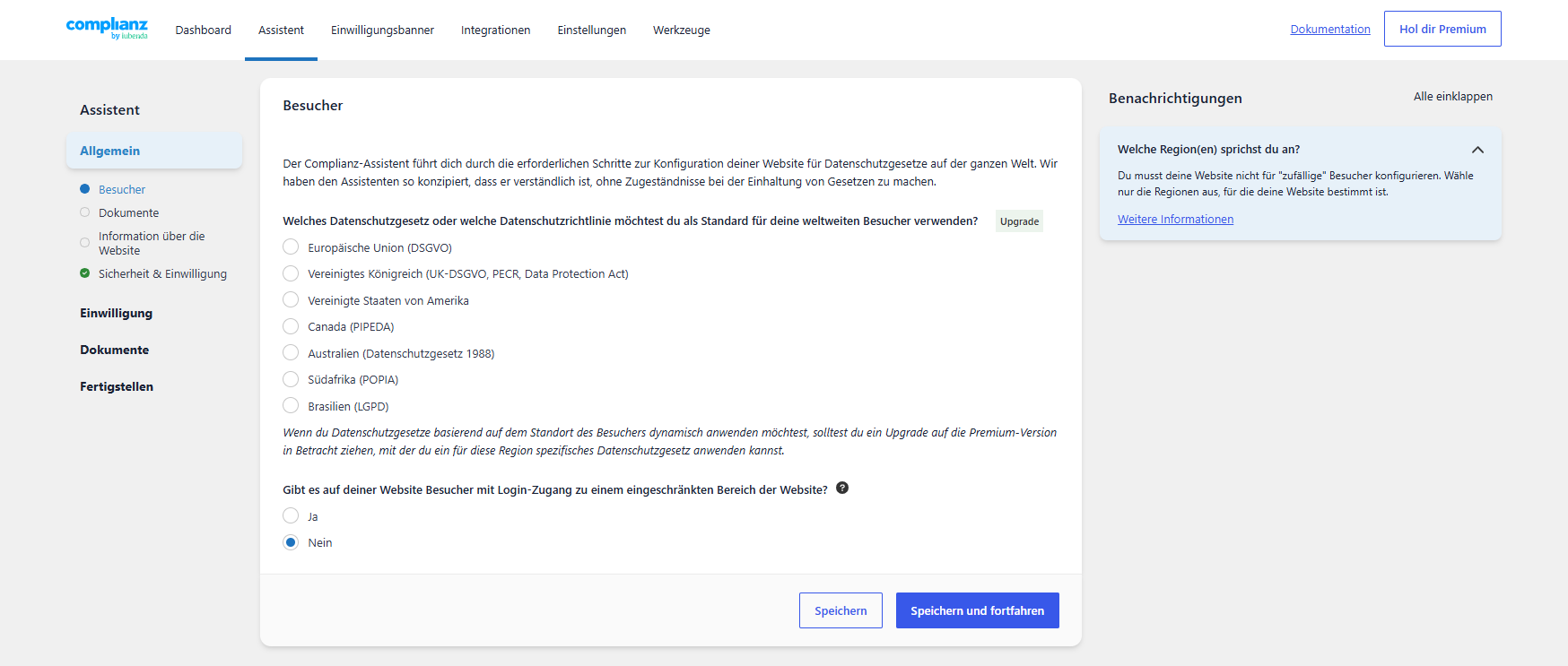This screenshot has width=1568, height=666.
Task: Select Nein for login access
Action: (291, 542)
